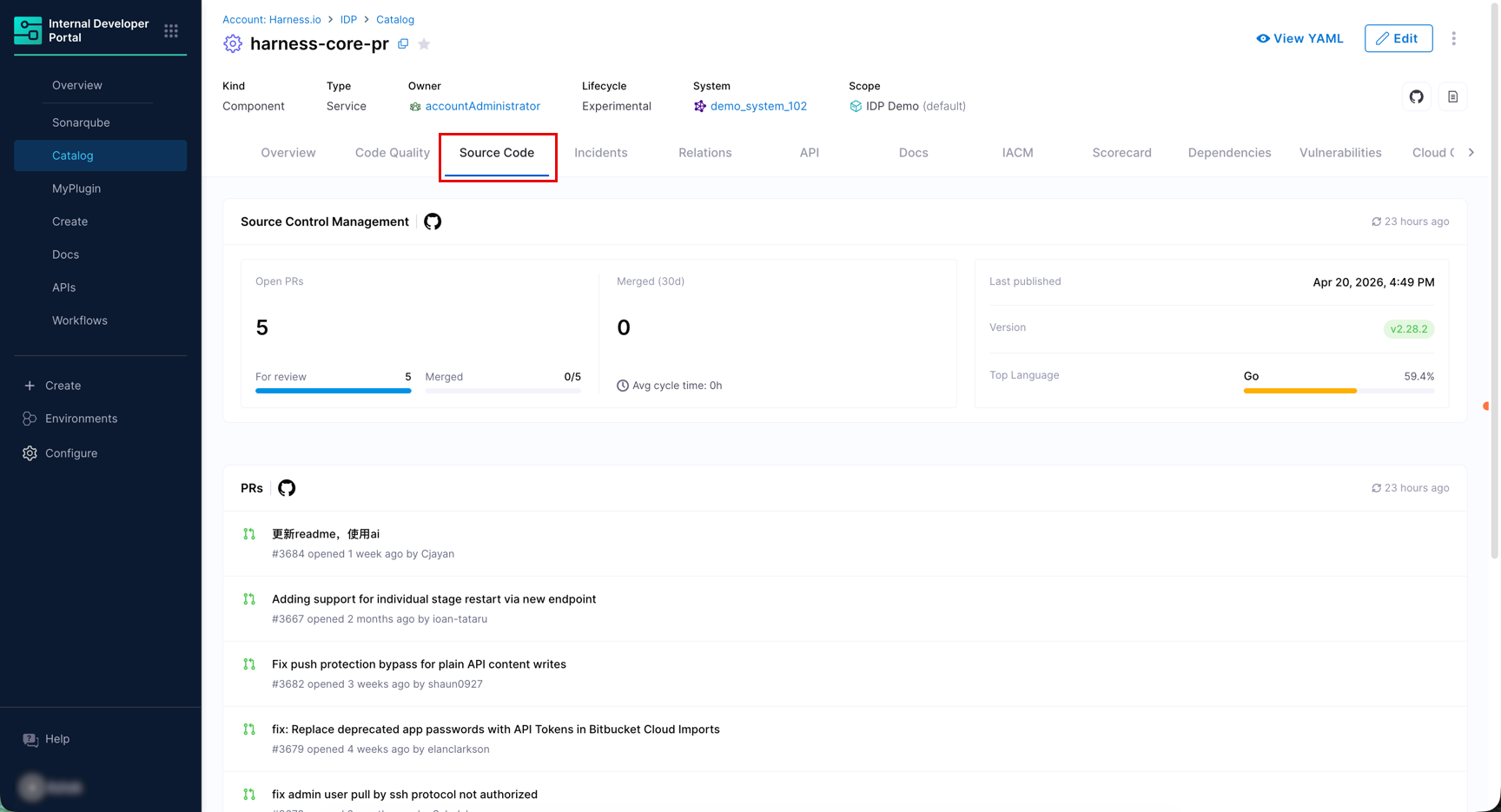1501x812 pixels.
Task: Star harness-core-pr as a favorite
Action: [424, 43]
